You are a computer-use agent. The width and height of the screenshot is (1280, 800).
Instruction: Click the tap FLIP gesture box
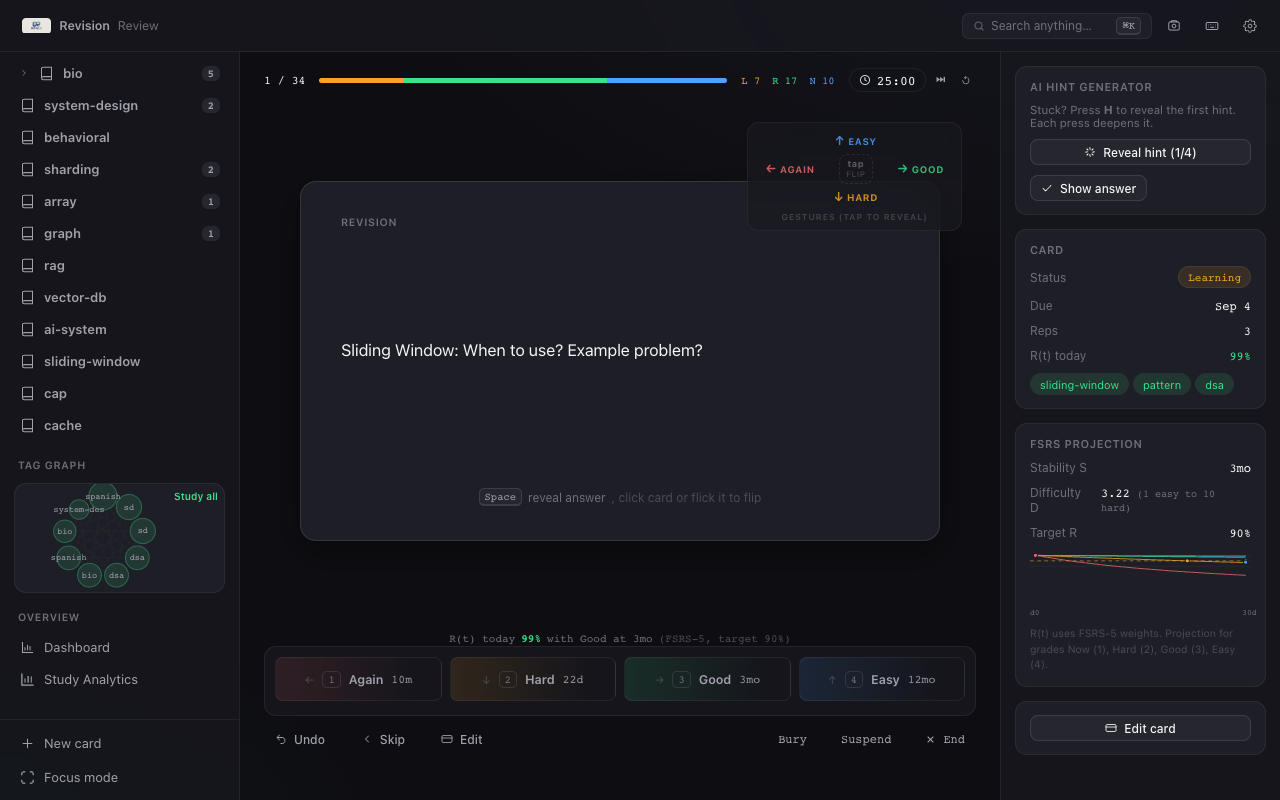tap(856, 169)
